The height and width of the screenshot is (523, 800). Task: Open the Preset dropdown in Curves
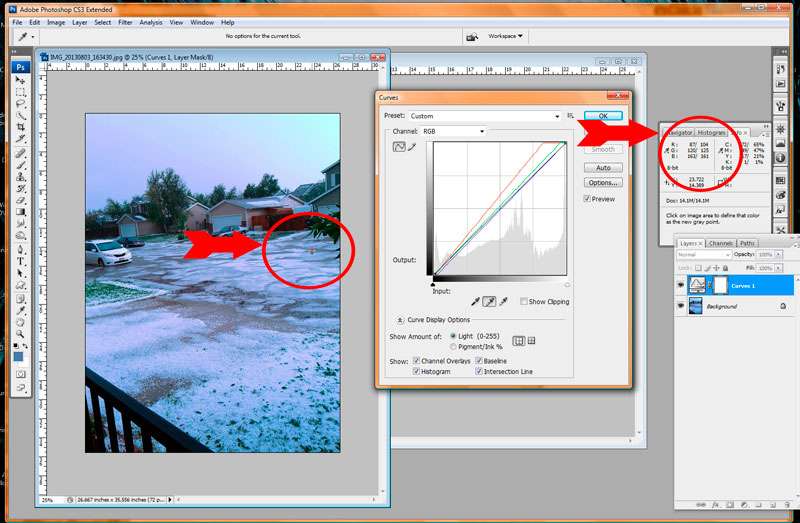[485, 116]
